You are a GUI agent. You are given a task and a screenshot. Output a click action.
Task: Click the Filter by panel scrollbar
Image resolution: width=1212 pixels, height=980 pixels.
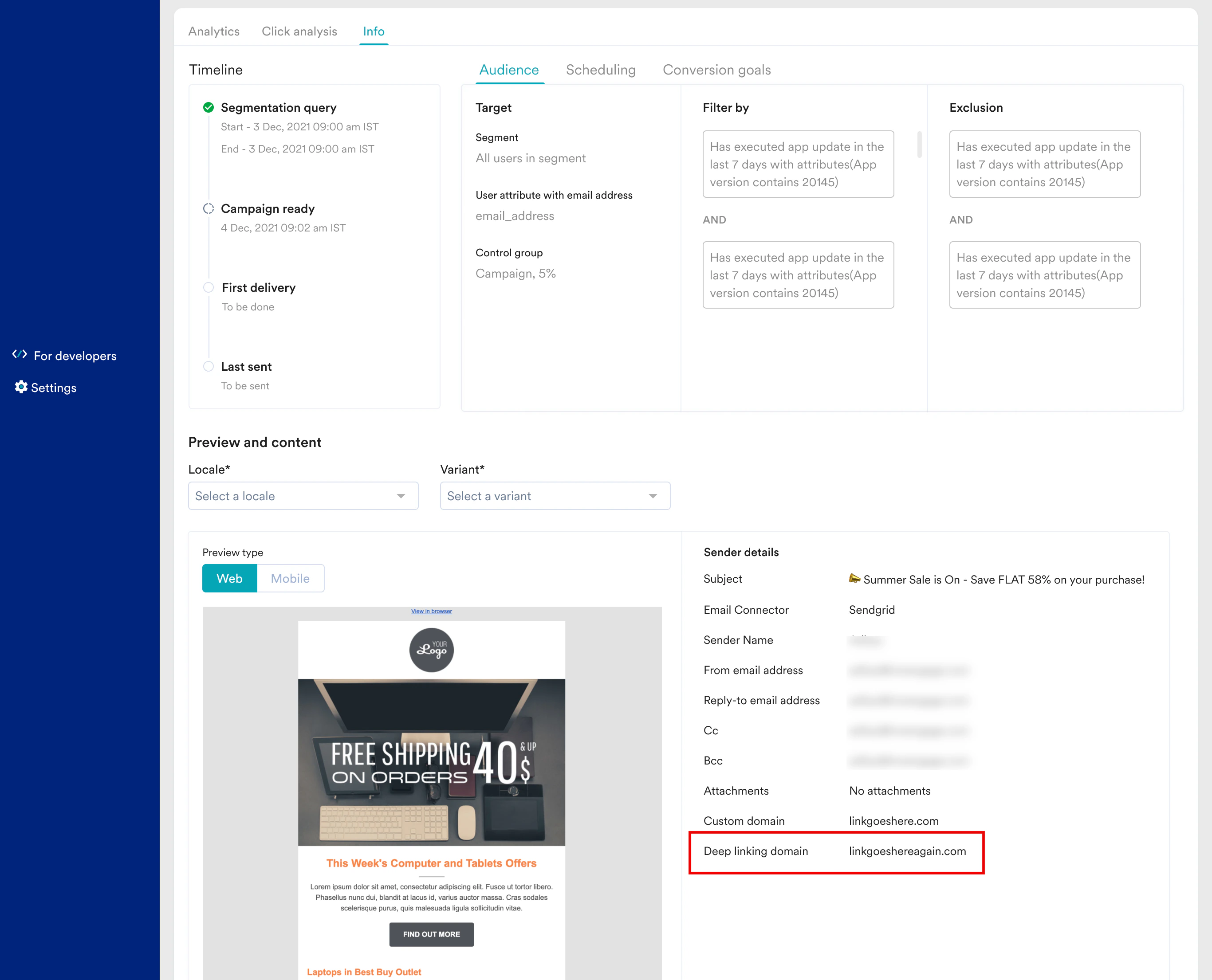coord(920,145)
